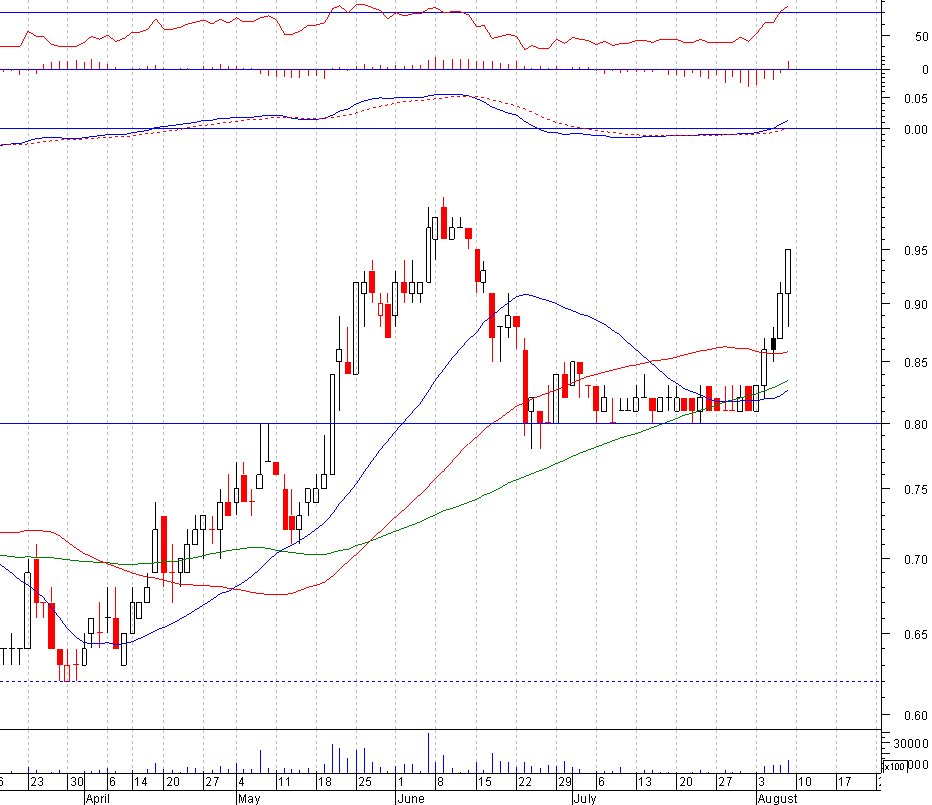Image resolution: width=932 pixels, height=805 pixels.
Task: Click the April month label
Action: click(97, 798)
